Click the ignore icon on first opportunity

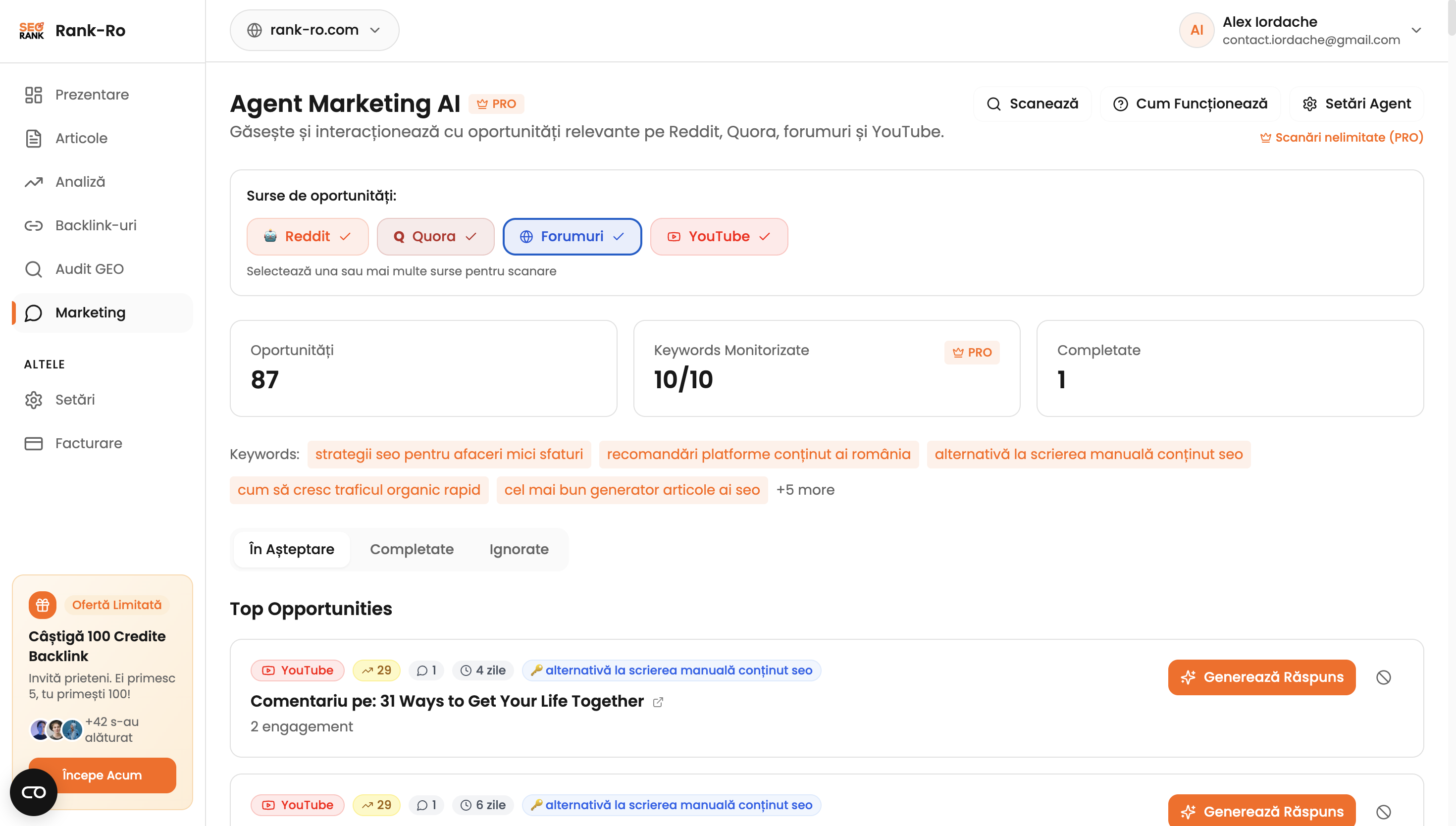(1383, 677)
